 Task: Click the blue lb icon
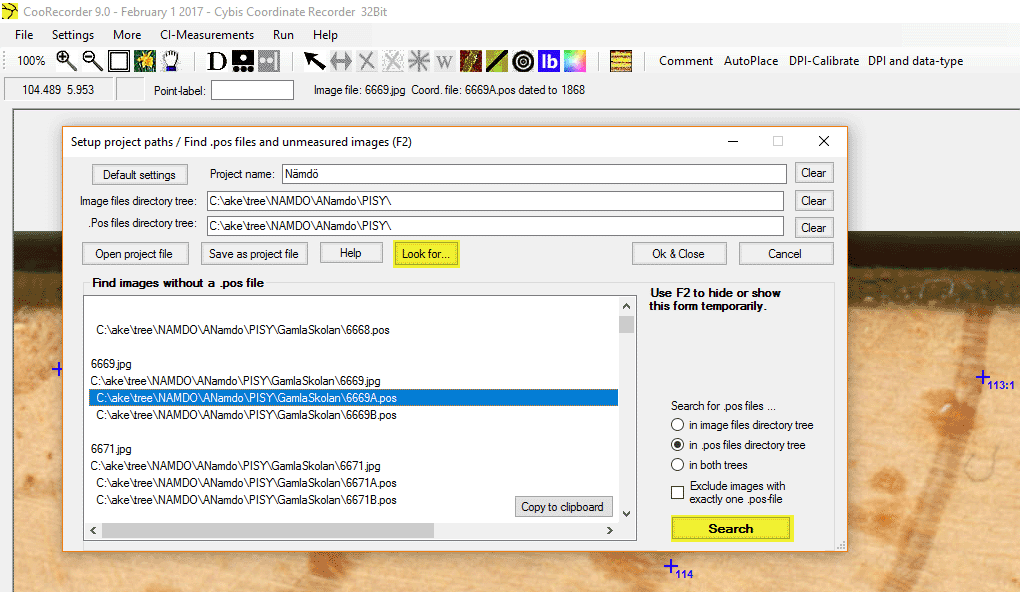(549, 61)
